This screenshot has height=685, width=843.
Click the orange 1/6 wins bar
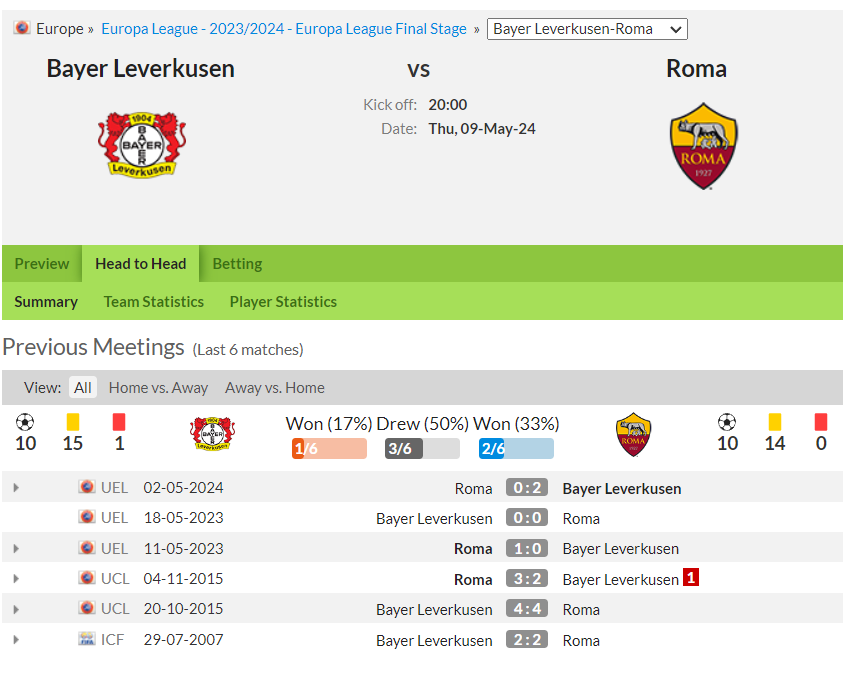(x=329, y=449)
